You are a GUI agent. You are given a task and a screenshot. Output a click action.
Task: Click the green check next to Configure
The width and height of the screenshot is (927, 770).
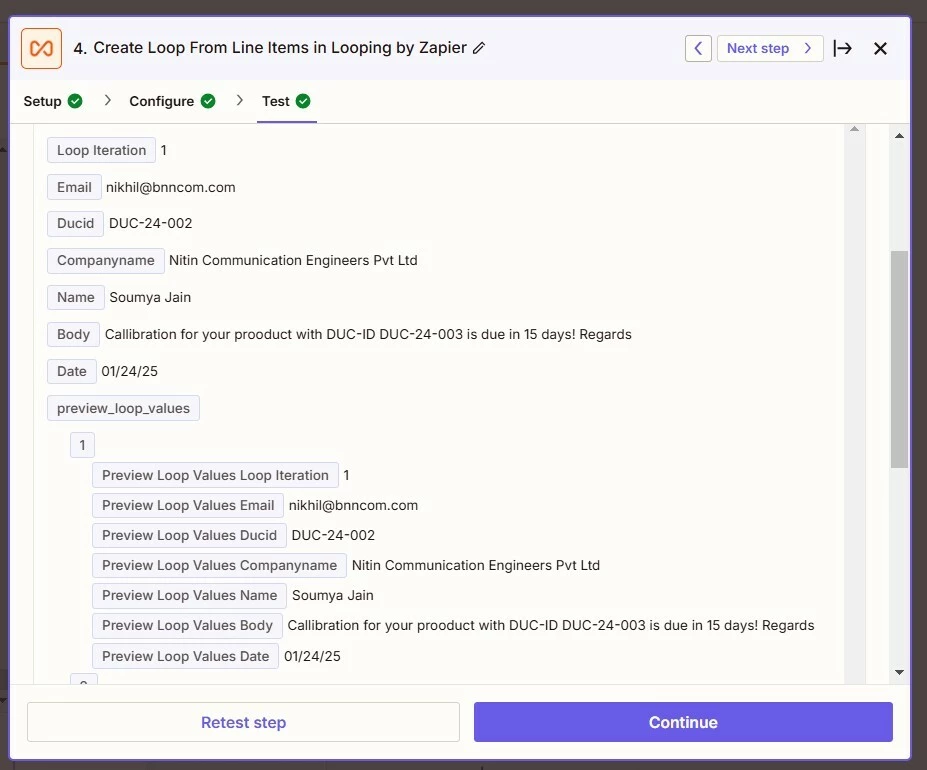click(208, 101)
